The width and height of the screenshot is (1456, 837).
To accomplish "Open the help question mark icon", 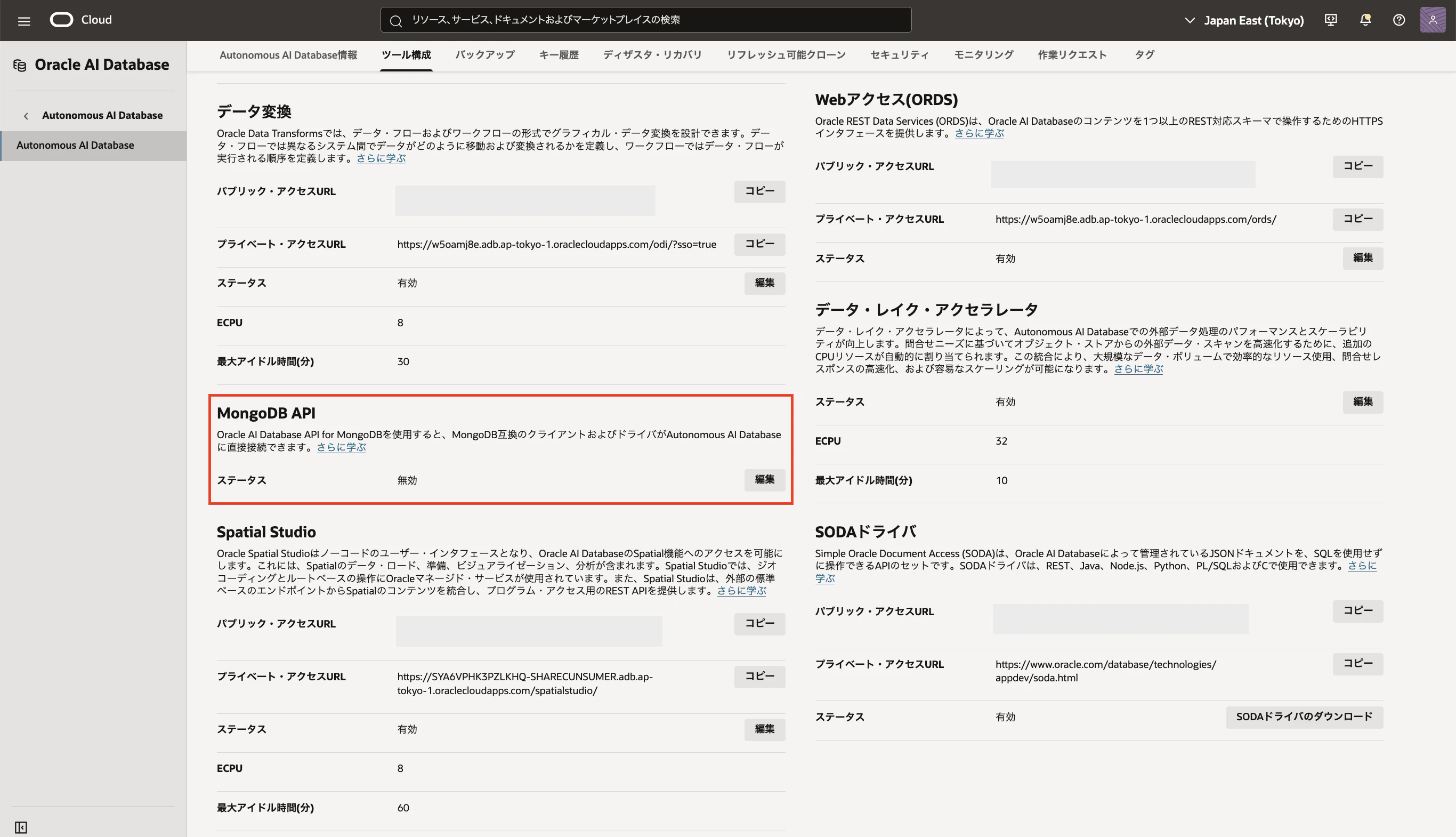I will click(x=1399, y=20).
